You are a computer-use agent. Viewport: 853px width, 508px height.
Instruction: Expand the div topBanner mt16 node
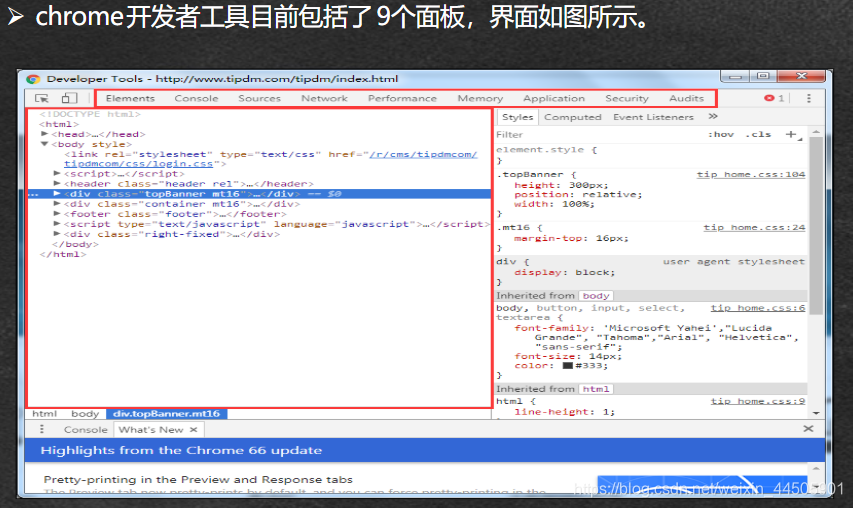[57, 194]
